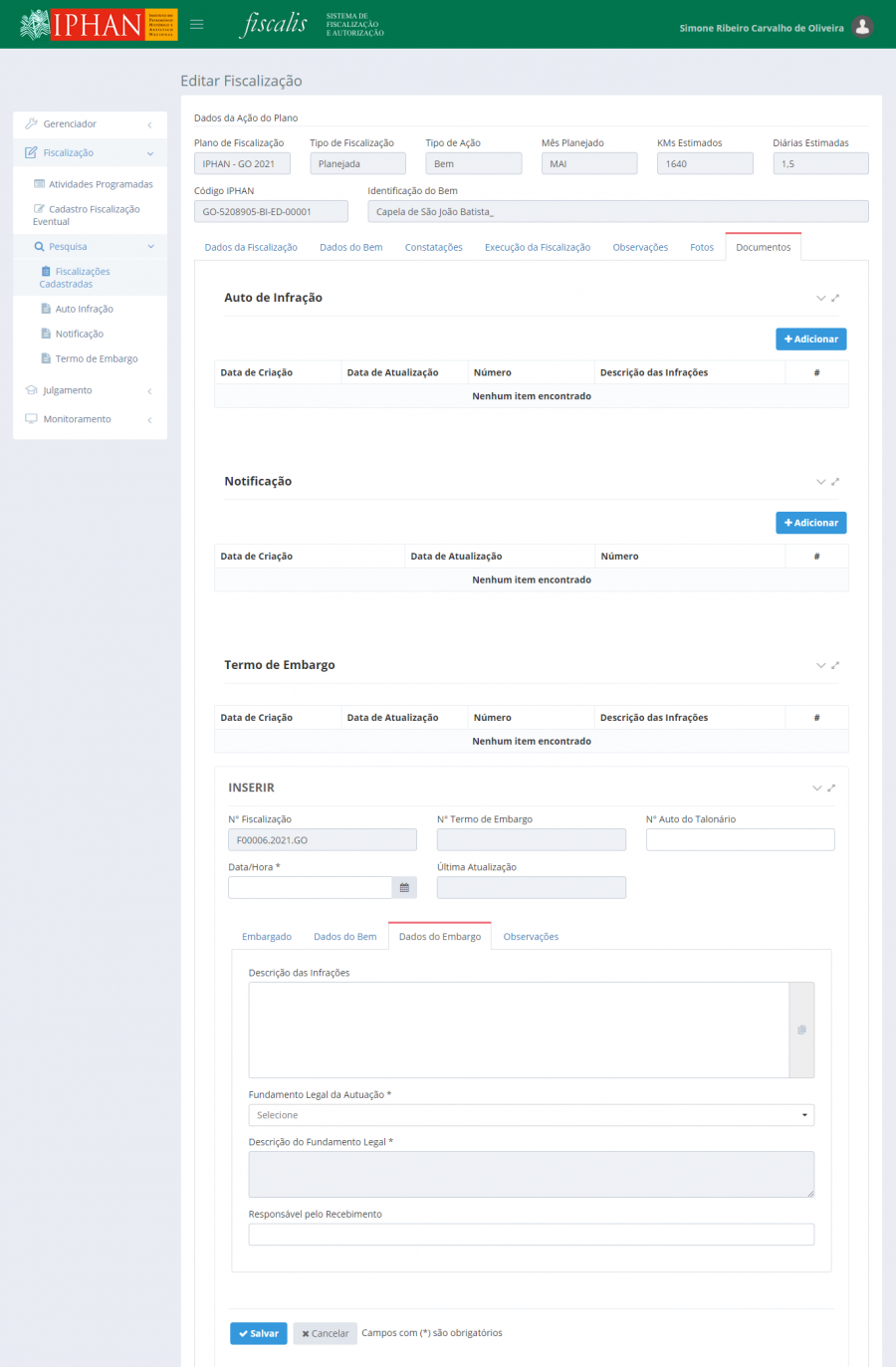Viewport: 896px width, 1367px height.
Task: Expand the Julgamento sidebar menu
Action: point(90,390)
